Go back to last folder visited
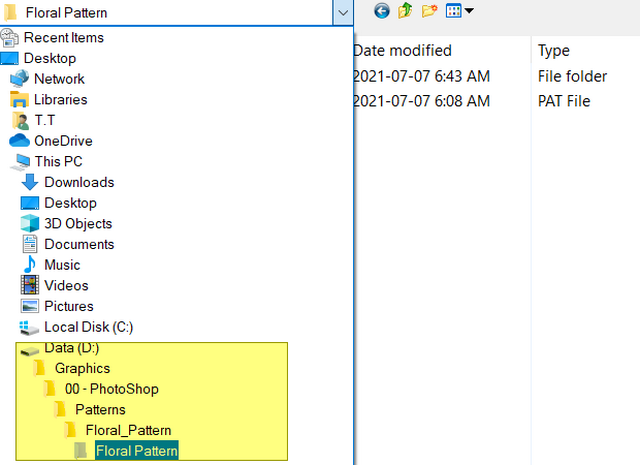The width and height of the screenshot is (640, 465). [382, 11]
